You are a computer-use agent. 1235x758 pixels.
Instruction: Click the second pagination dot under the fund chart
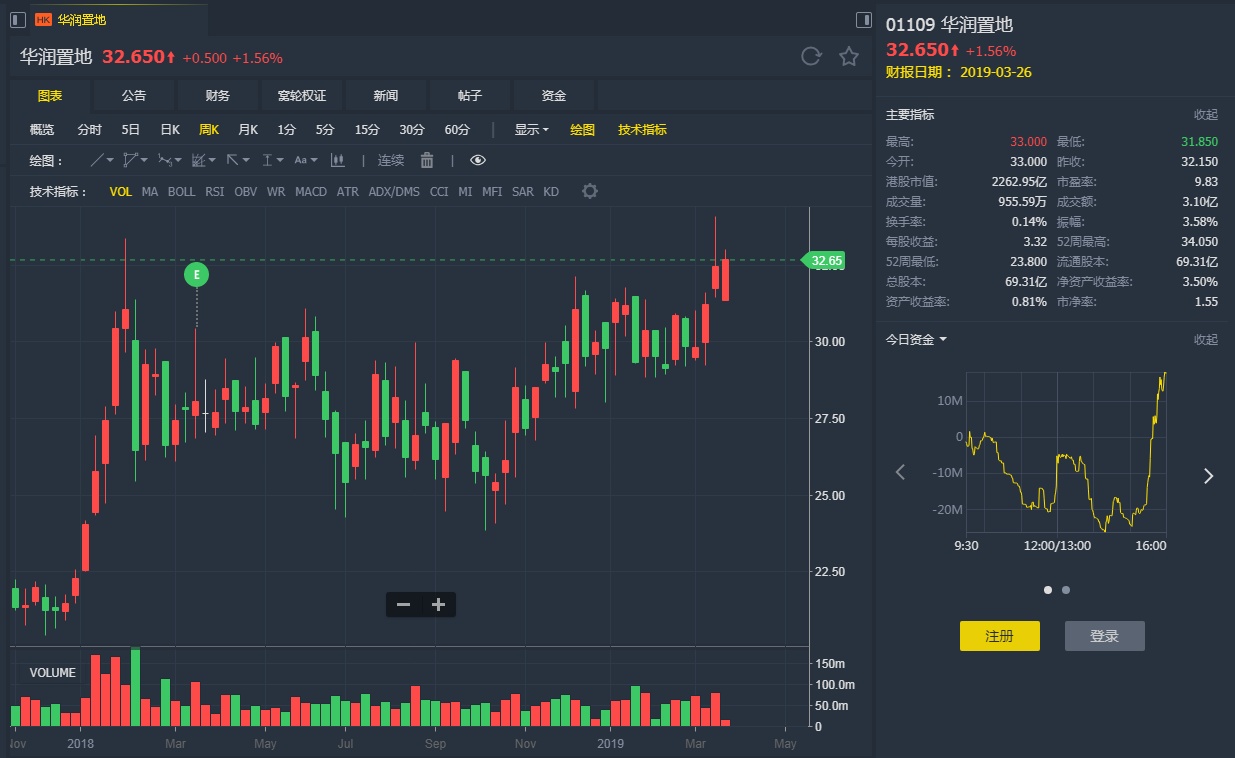point(1066,590)
